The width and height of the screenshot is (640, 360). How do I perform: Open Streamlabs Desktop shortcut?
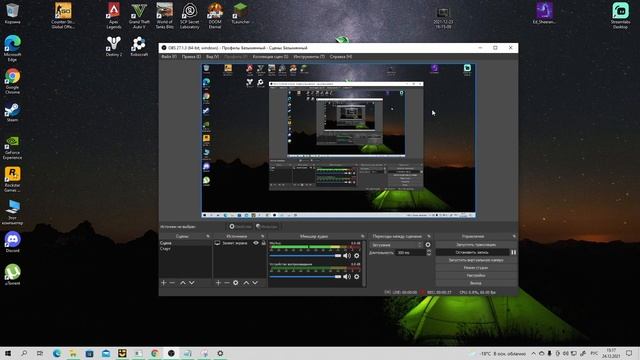(x=620, y=16)
